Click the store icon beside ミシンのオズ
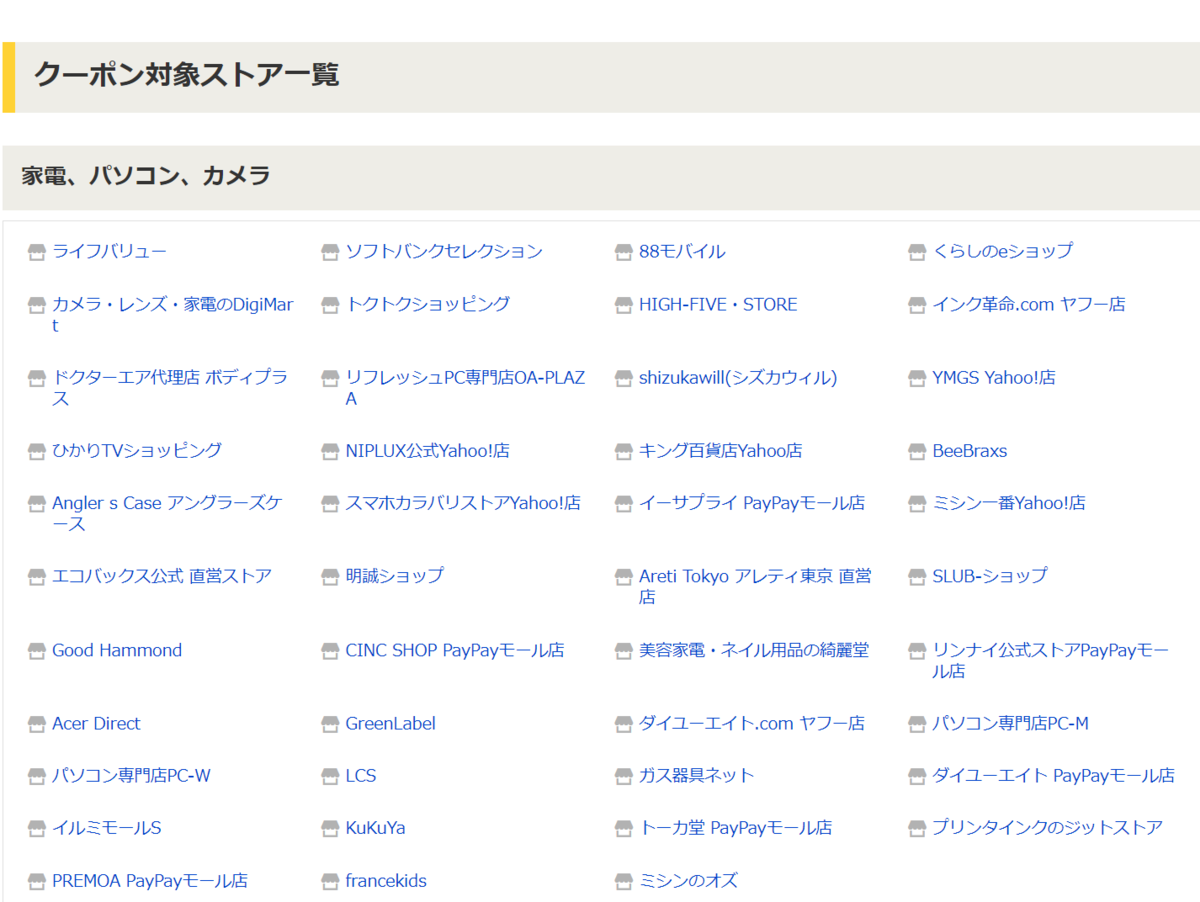The width and height of the screenshot is (1200, 902). pos(624,882)
